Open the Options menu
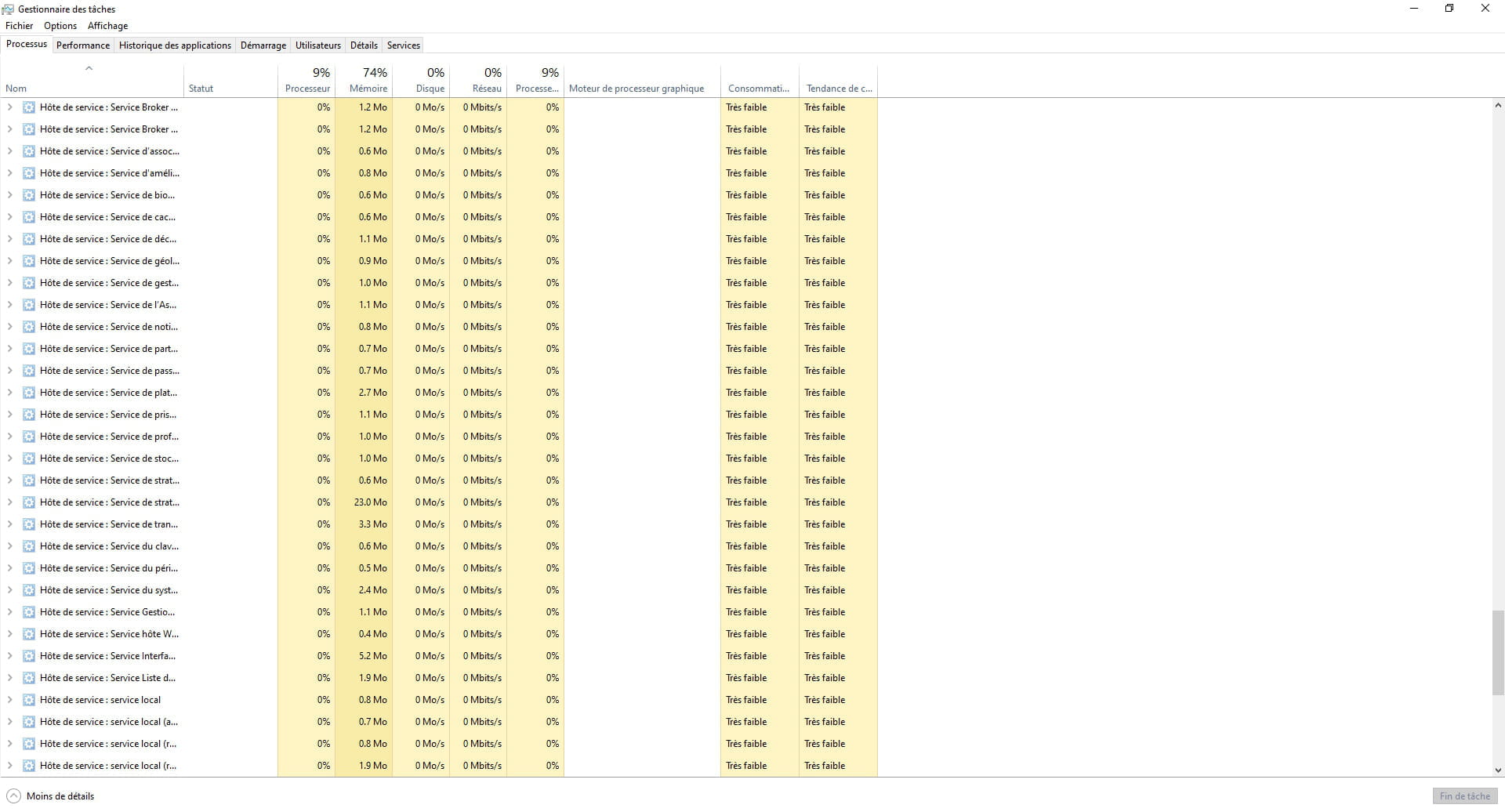The width and height of the screenshot is (1505, 812). pos(60,26)
